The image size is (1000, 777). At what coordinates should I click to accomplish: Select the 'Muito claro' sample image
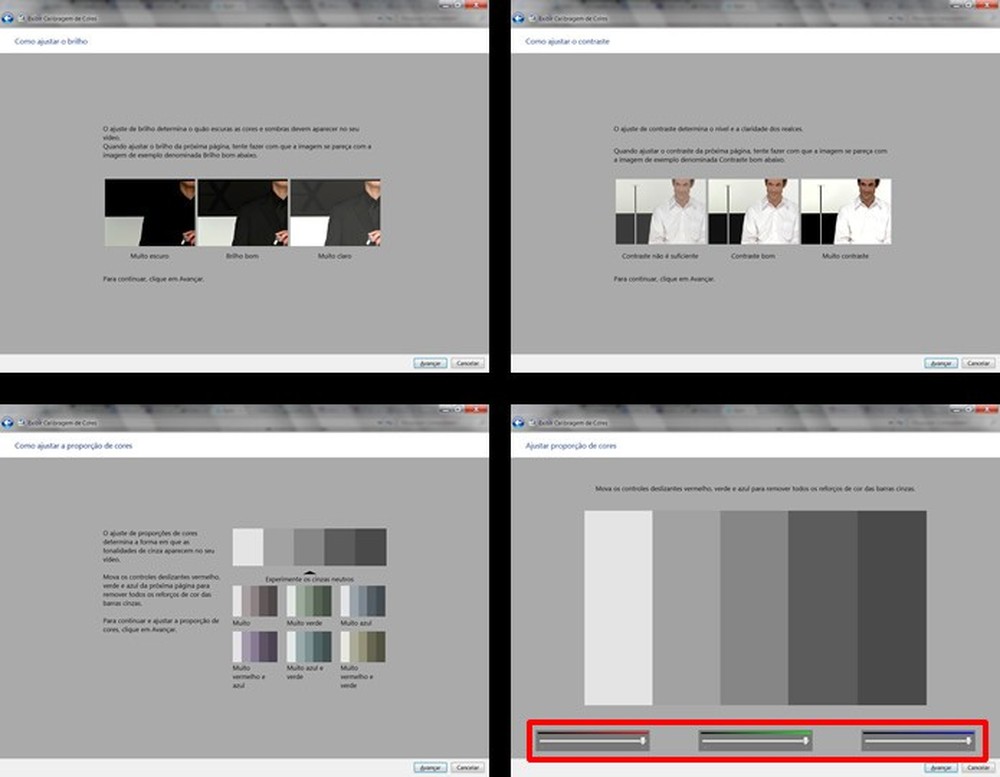coord(335,212)
